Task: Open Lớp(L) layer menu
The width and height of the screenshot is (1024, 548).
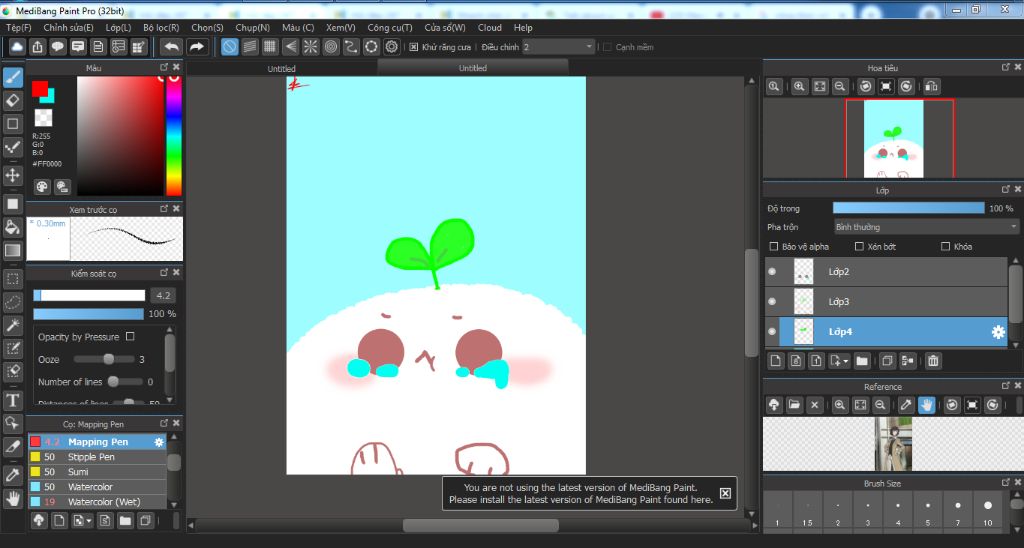Action: coord(118,27)
